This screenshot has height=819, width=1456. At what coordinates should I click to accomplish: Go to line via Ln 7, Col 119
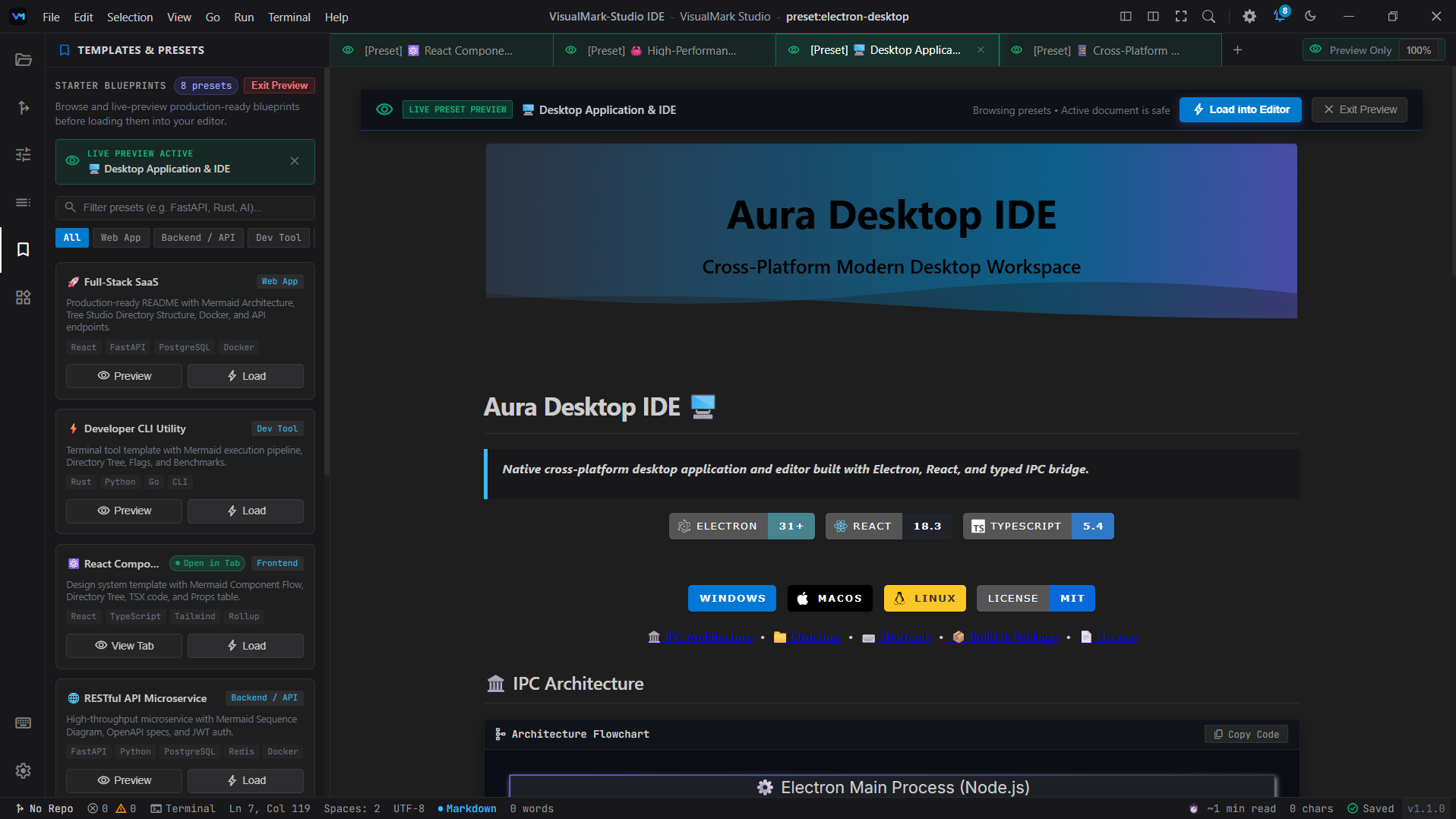pos(270,808)
